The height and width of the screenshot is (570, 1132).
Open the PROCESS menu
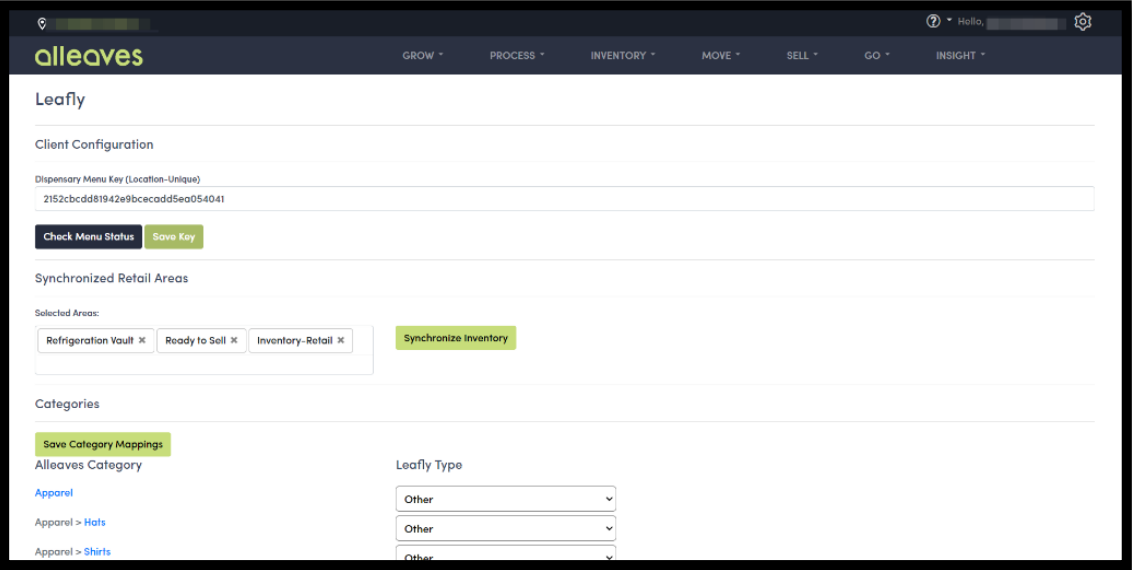(x=517, y=56)
